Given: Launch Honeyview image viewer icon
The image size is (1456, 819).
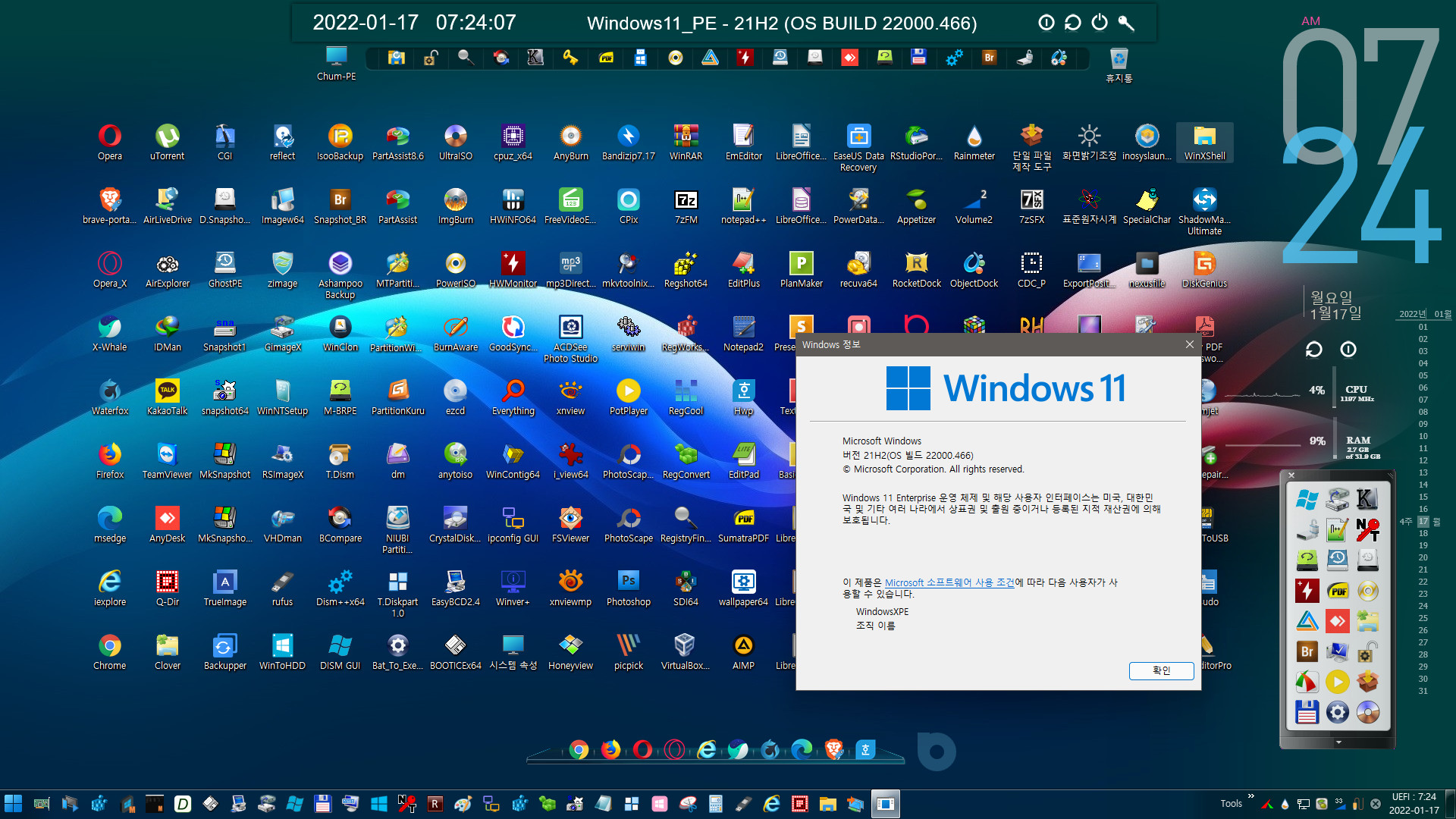Looking at the screenshot, I should pos(571,652).
